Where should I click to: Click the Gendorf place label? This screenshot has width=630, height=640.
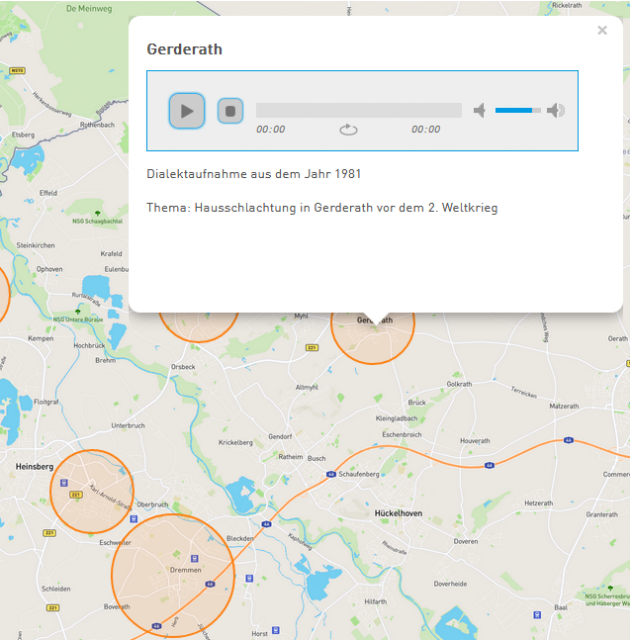pyautogui.click(x=280, y=436)
